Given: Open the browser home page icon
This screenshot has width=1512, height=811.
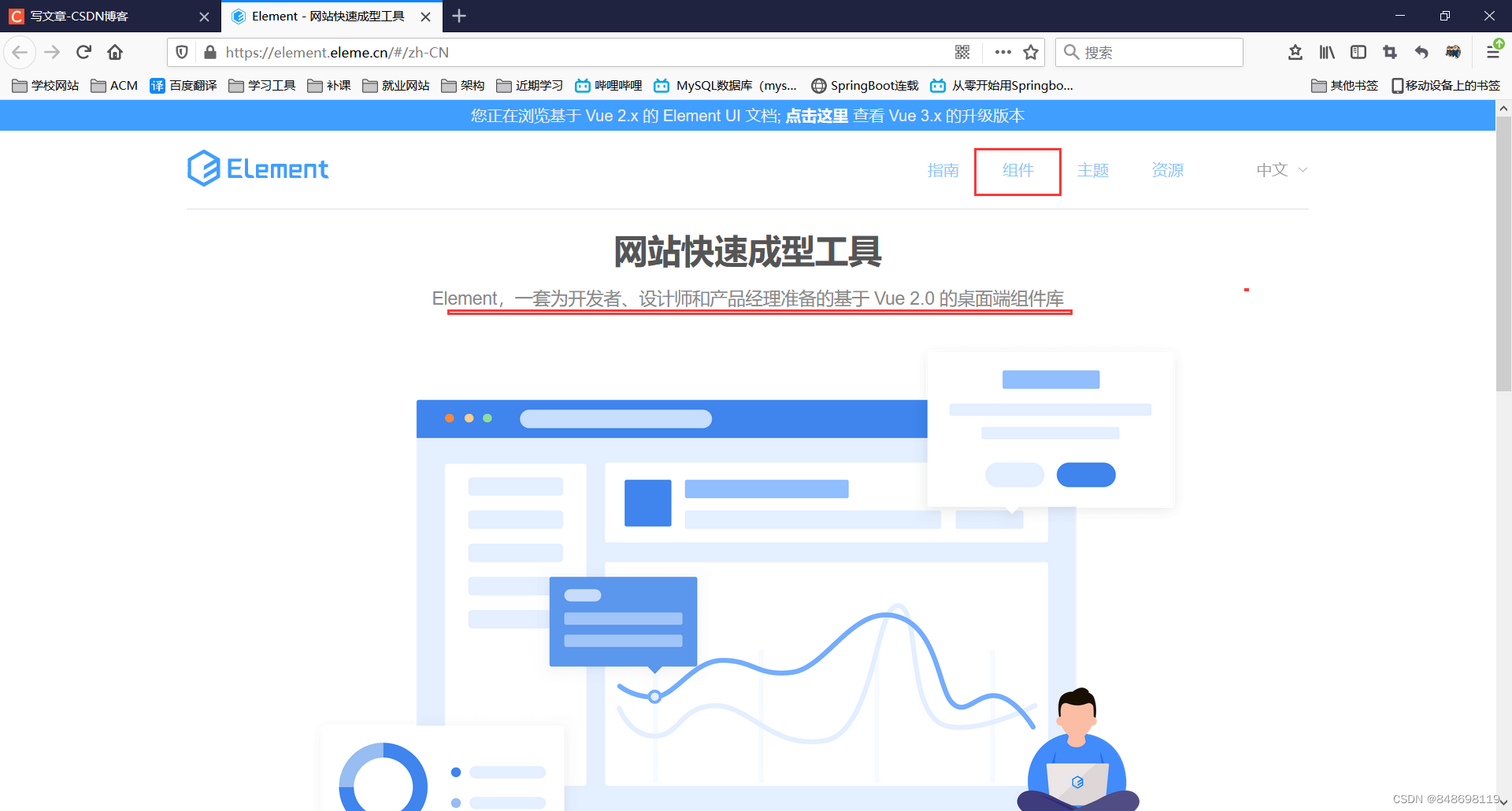Looking at the screenshot, I should tap(115, 52).
